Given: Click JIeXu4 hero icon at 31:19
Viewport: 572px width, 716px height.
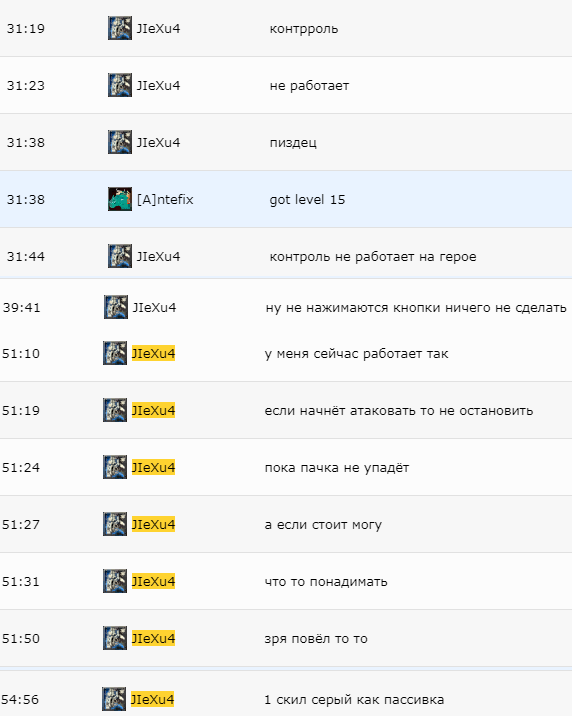Looking at the screenshot, I should tap(120, 28).
